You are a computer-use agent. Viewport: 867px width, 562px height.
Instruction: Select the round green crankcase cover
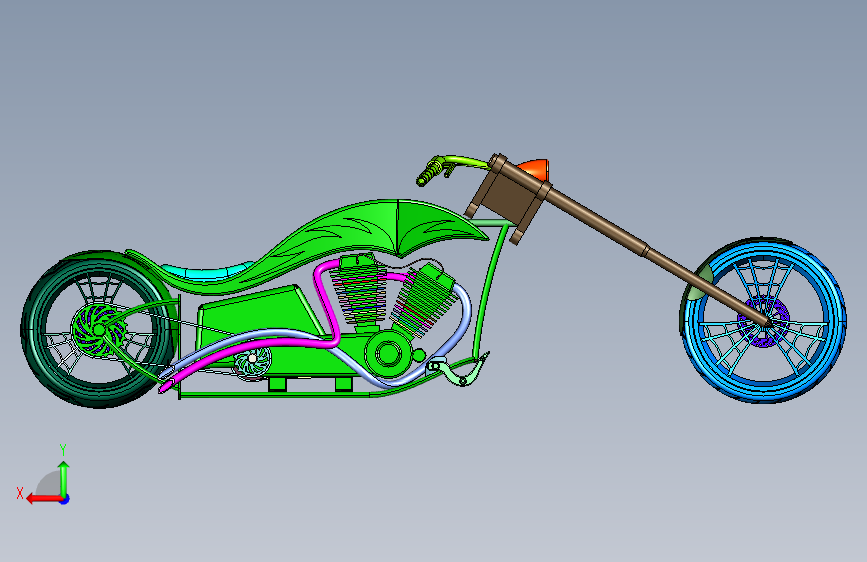coord(388,354)
